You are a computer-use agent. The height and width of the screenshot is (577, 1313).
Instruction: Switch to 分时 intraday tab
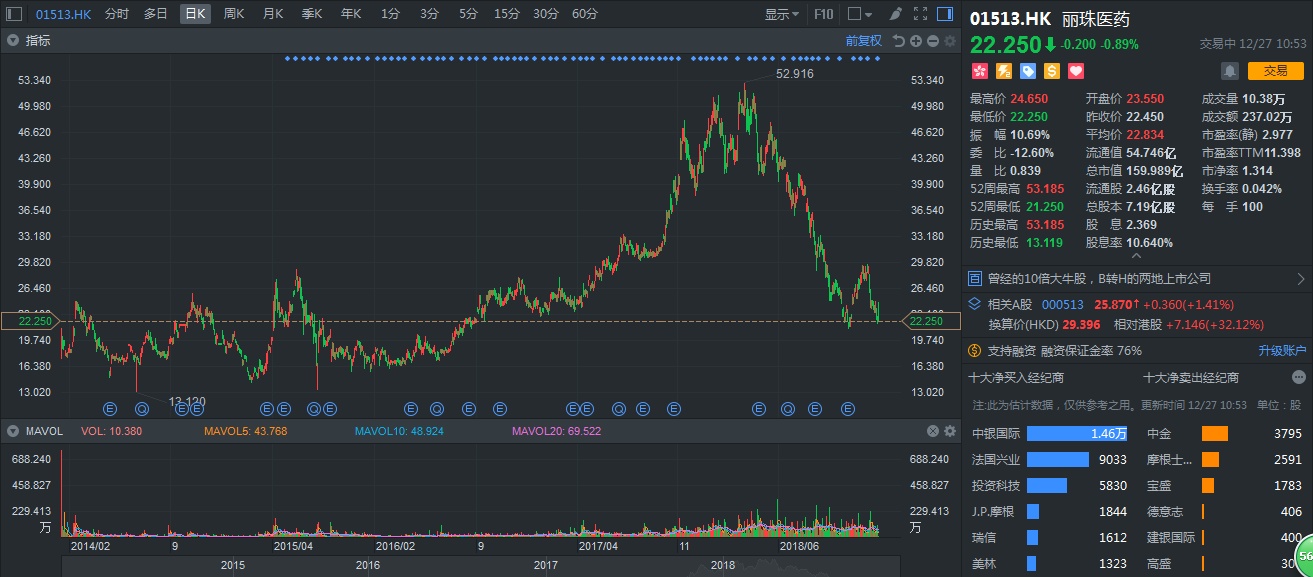(117, 14)
